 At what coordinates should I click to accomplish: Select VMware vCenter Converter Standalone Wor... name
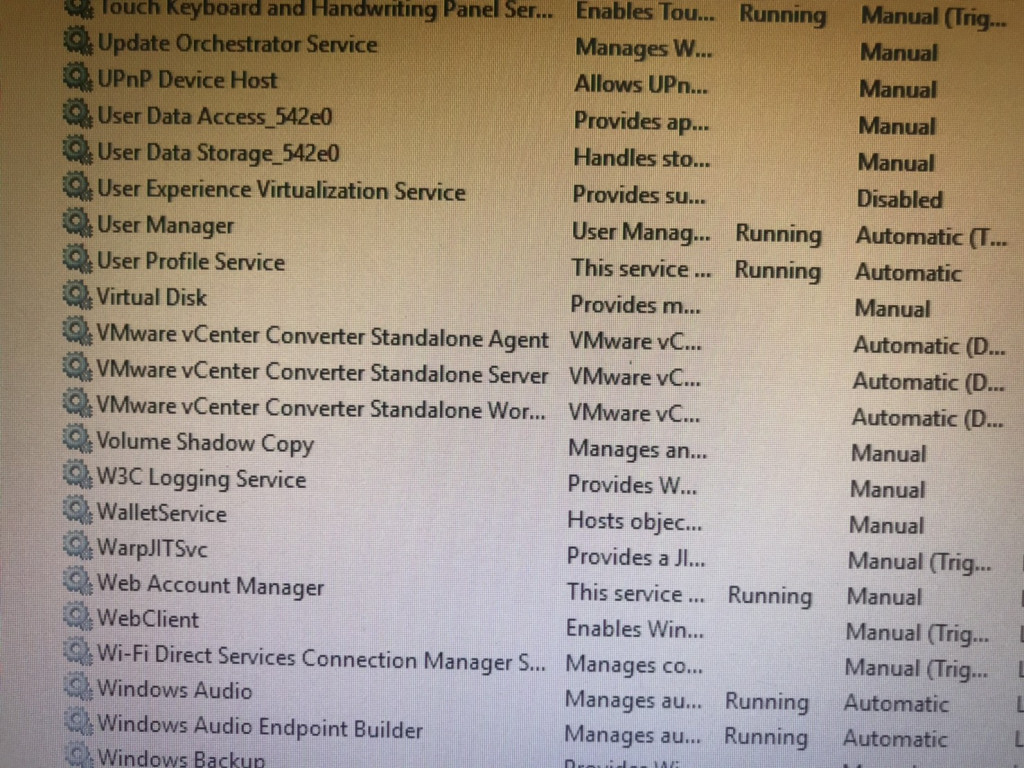tap(321, 408)
